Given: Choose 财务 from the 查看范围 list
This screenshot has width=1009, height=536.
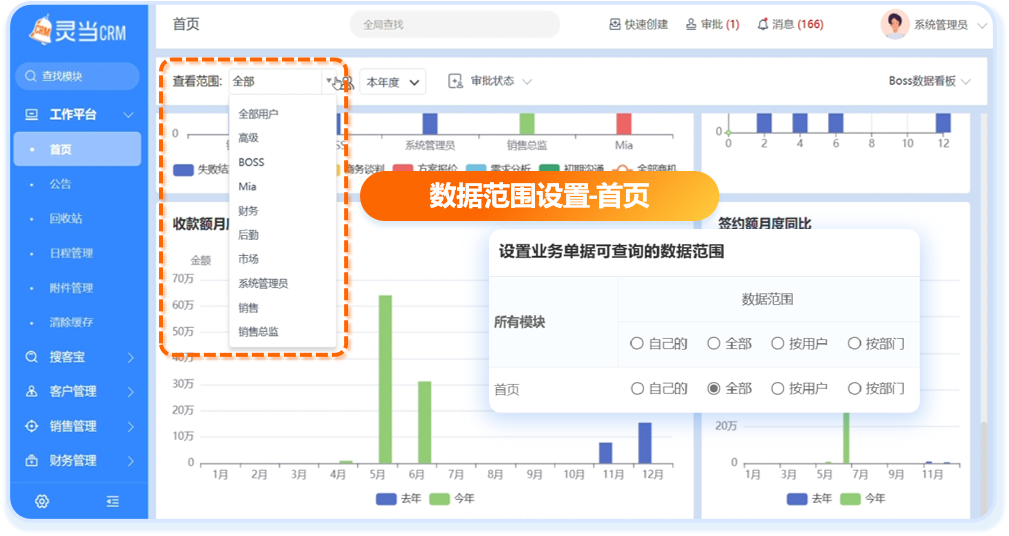Looking at the screenshot, I should pyautogui.click(x=248, y=210).
